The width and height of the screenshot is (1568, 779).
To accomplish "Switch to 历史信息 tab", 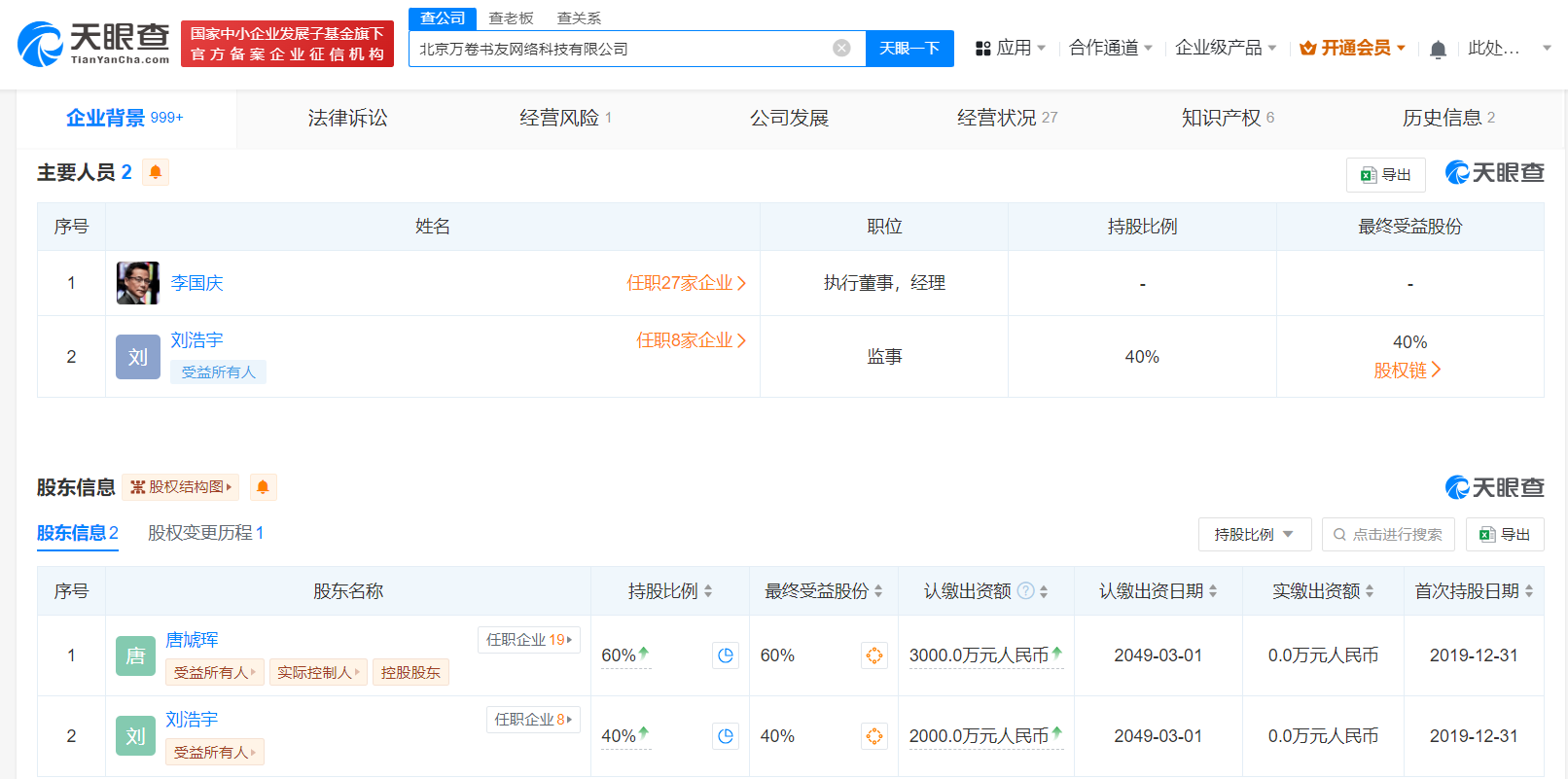I will coord(1448,118).
